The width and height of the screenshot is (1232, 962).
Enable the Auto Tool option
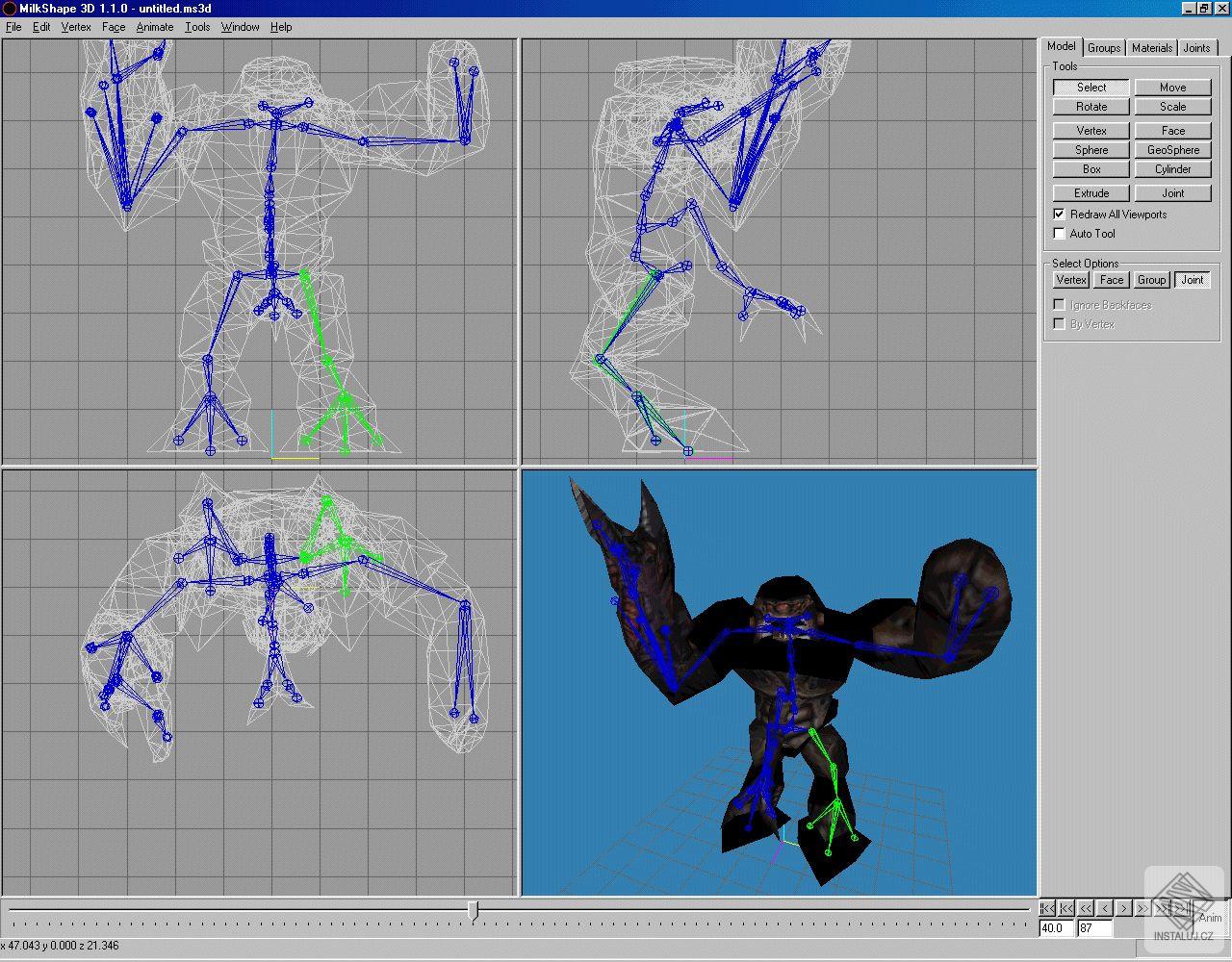coord(1058,233)
